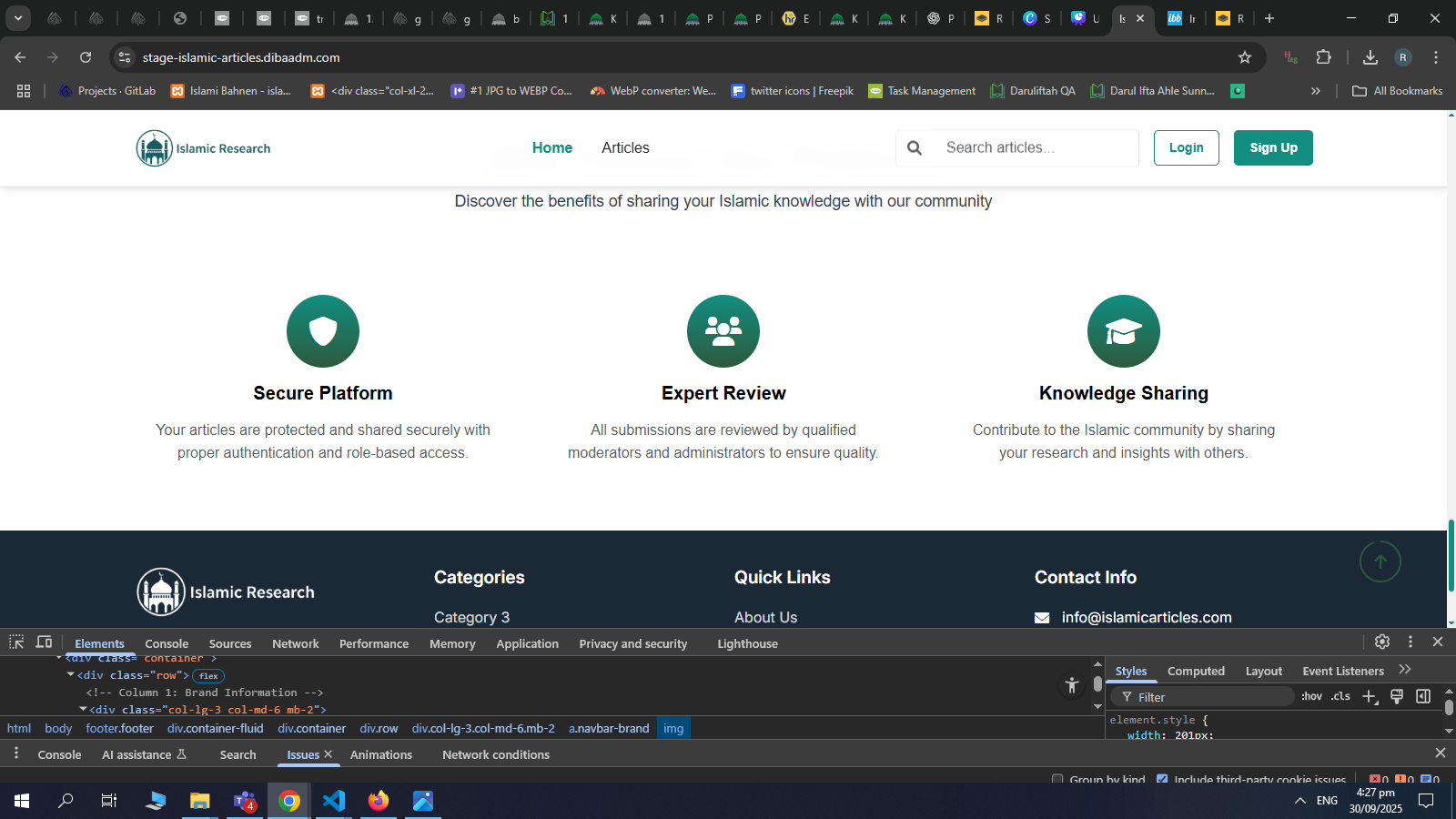Open the Chrome extensions puzzle icon
Viewport: 1456px width, 819px height.
[1324, 57]
